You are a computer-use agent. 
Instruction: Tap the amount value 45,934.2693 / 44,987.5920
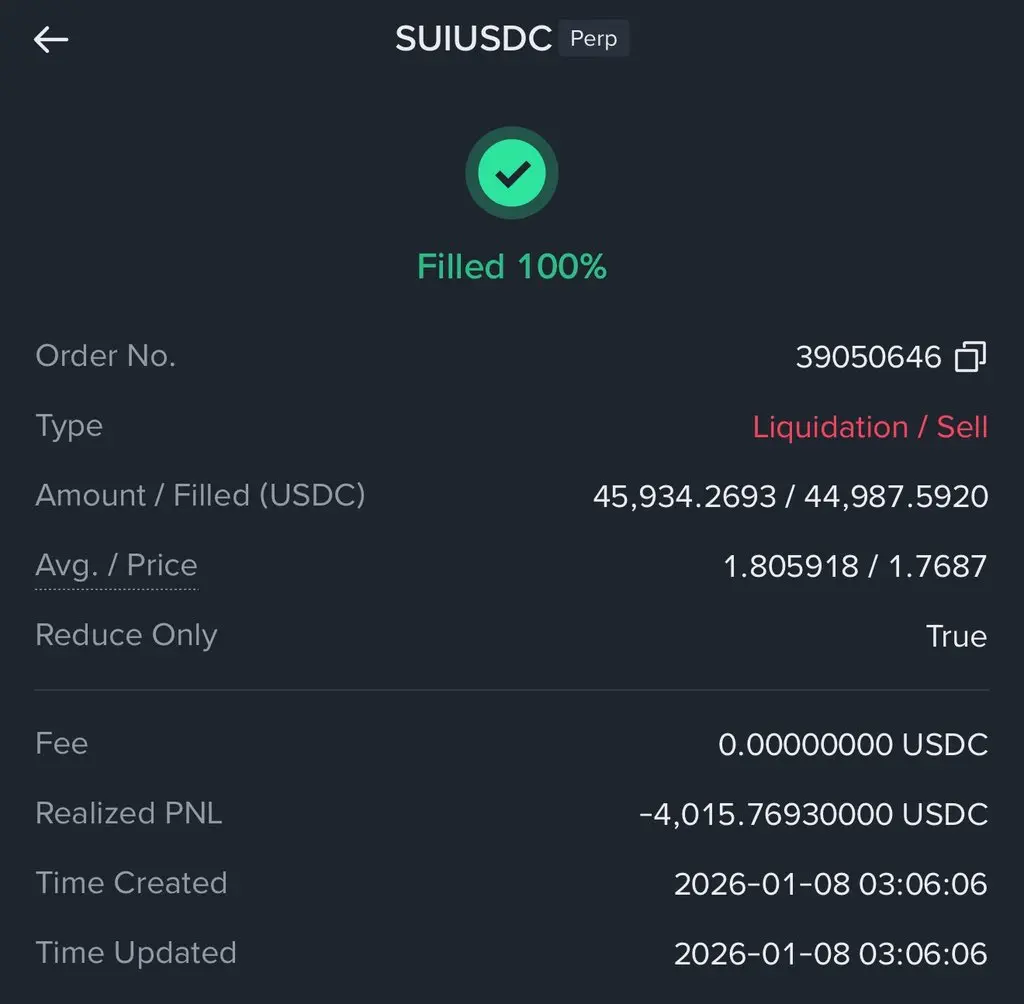click(790, 496)
